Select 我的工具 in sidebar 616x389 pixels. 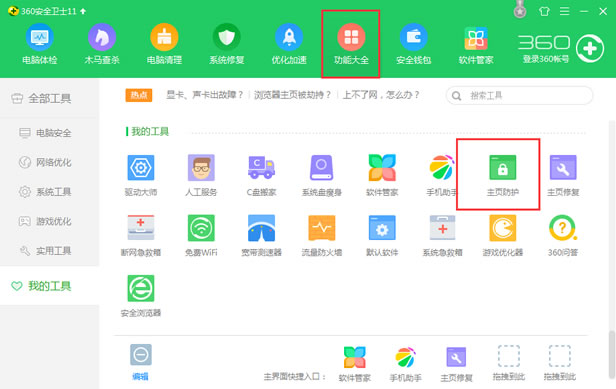(50, 286)
